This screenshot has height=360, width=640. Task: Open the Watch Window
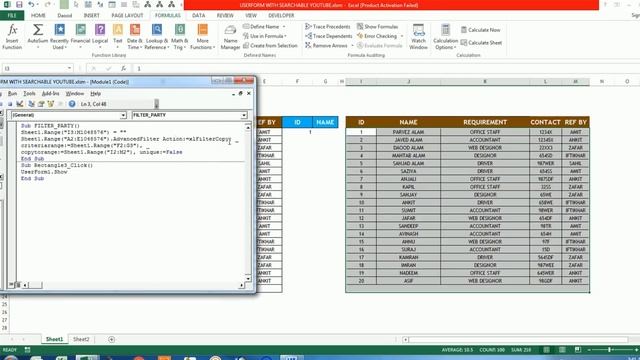(x=418, y=37)
